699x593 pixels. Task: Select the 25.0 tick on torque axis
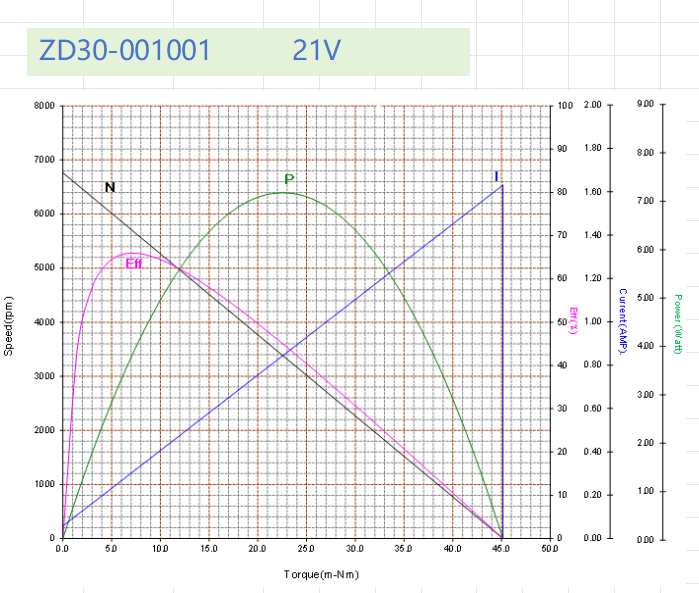tap(306, 549)
